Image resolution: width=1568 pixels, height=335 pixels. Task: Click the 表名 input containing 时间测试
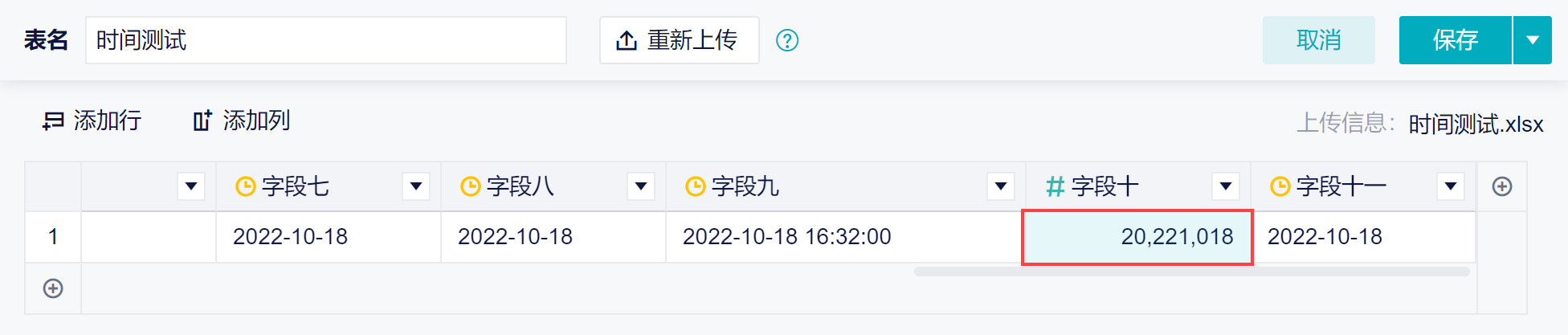click(326, 40)
